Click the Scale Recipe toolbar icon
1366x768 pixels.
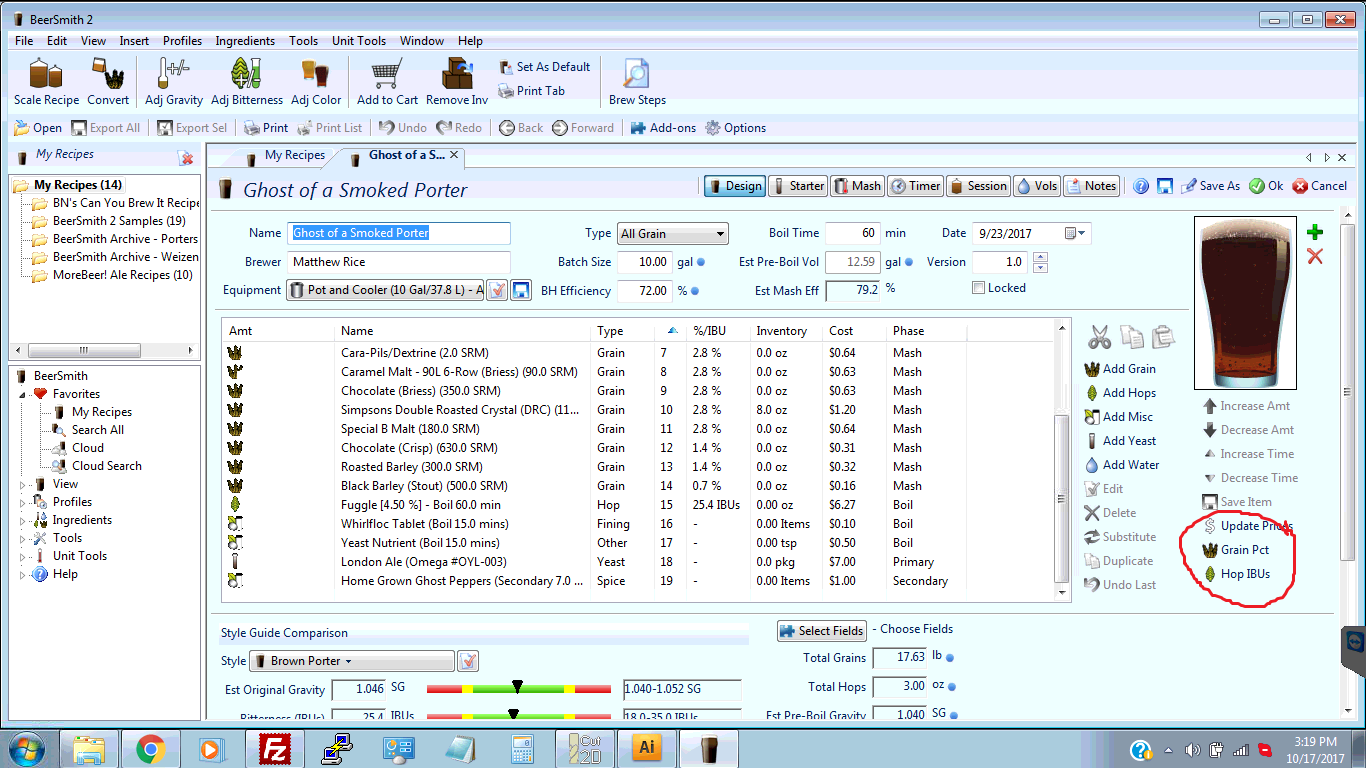pyautogui.click(x=46, y=81)
